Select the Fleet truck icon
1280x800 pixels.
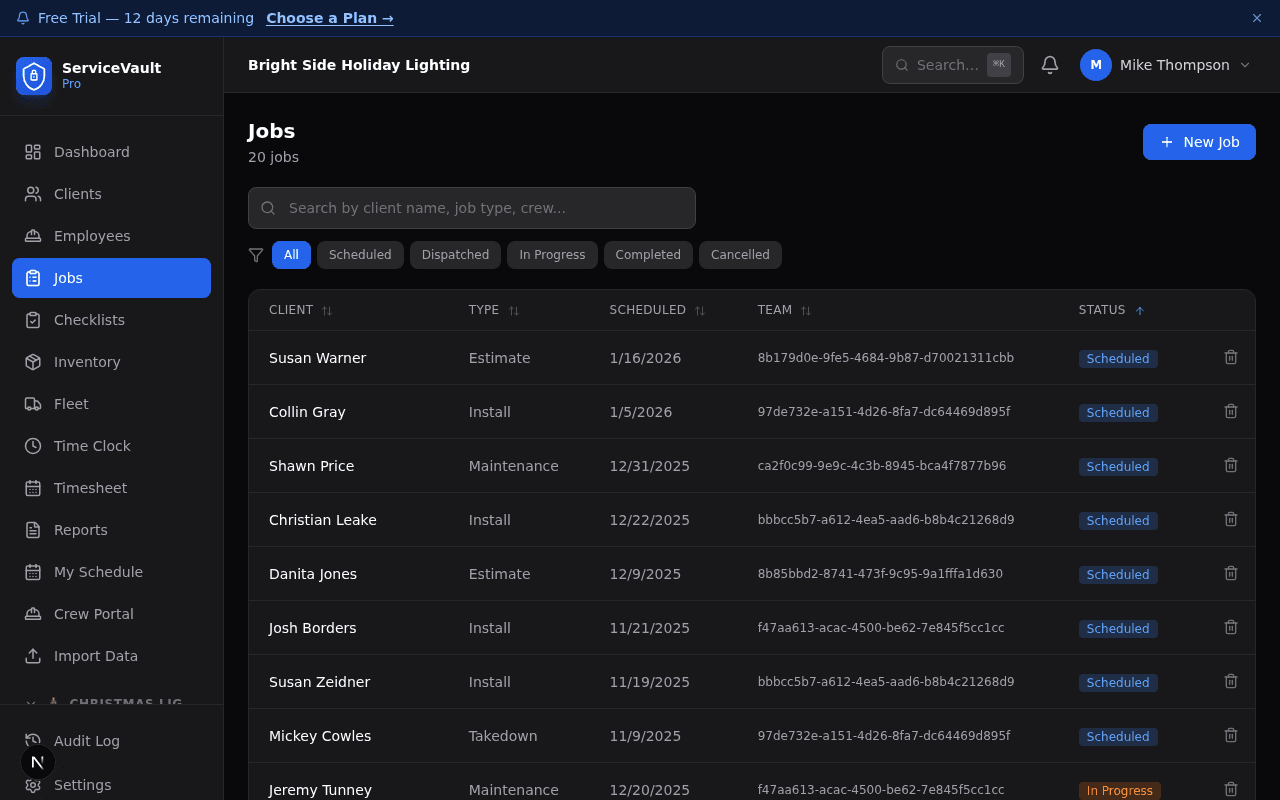pos(31,404)
